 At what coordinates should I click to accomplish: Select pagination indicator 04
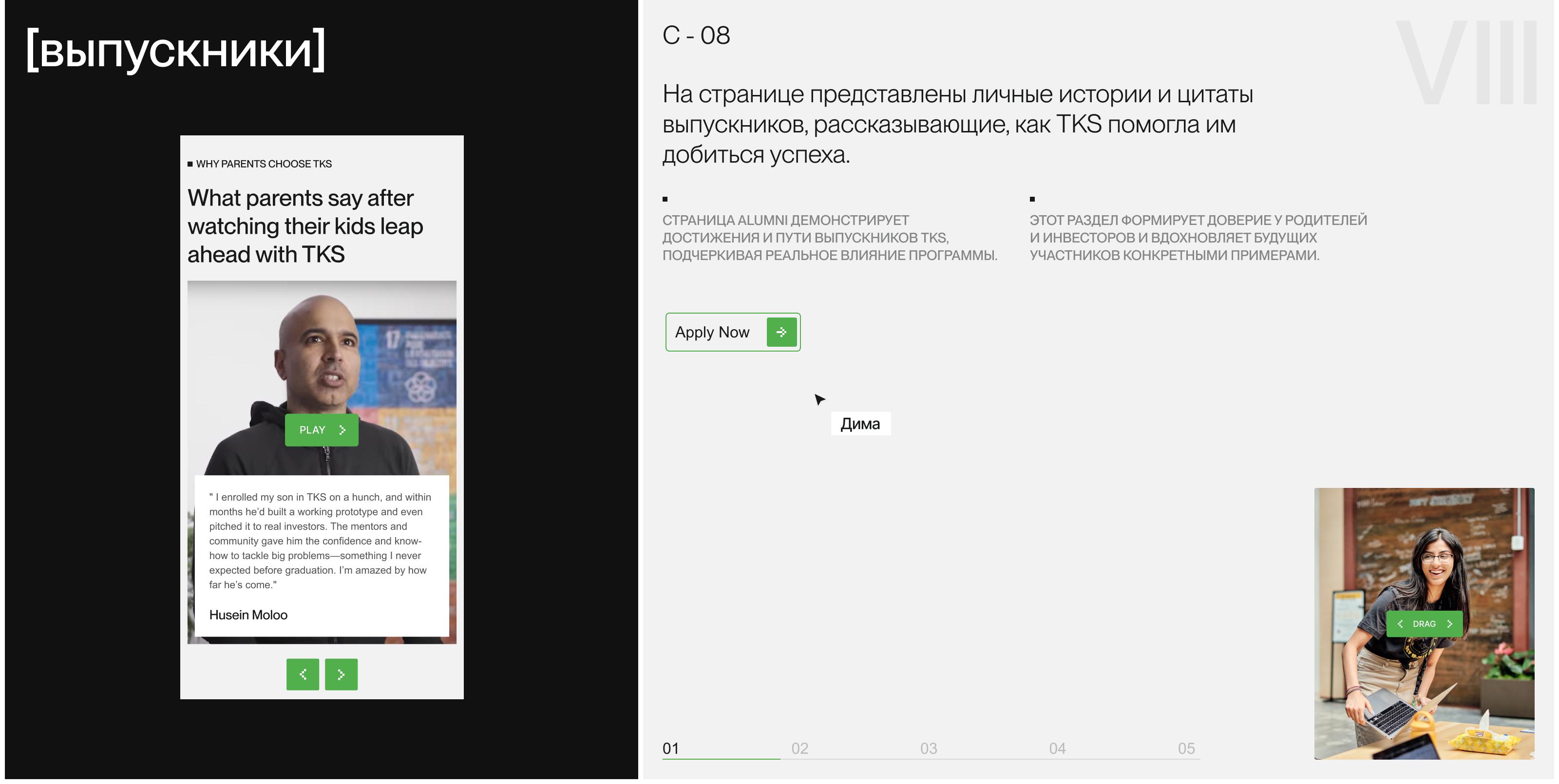tap(1058, 747)
